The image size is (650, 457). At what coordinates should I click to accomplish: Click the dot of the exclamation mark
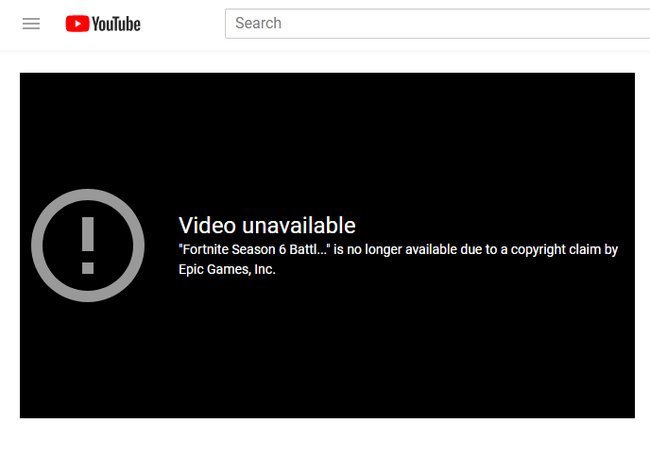pyautogui.click(x=88, y=268)
